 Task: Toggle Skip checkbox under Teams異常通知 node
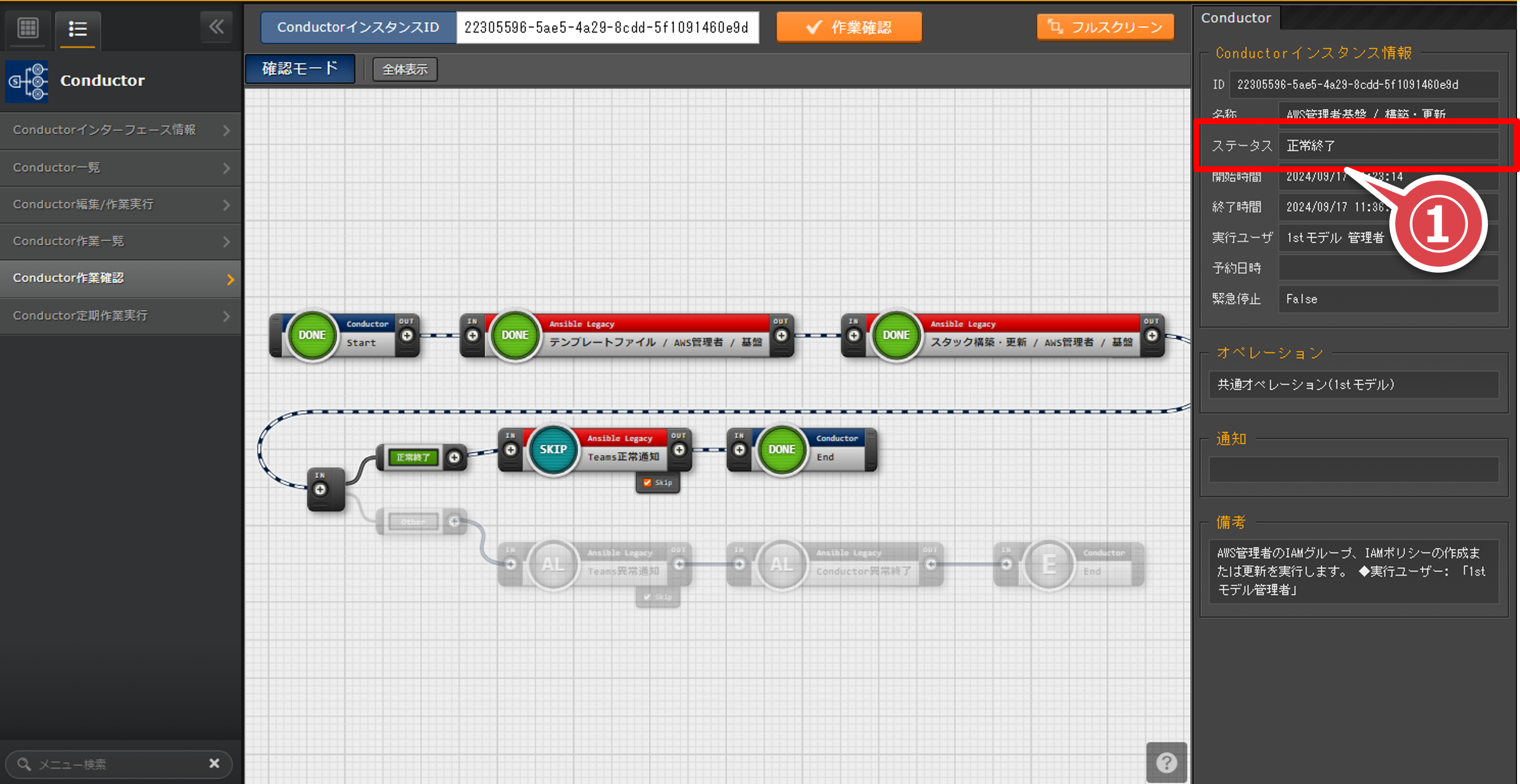[647, 597]
